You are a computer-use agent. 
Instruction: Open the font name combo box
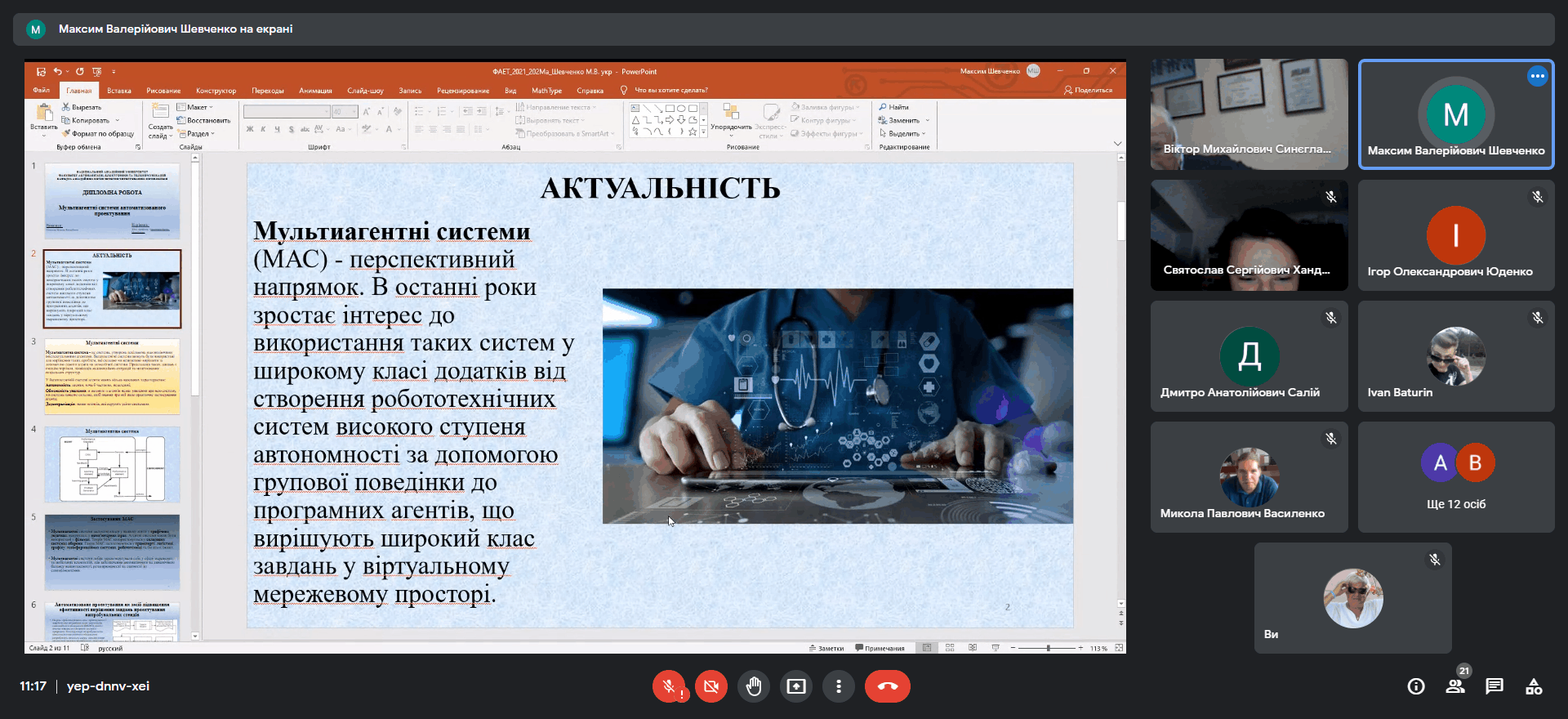(286, 112)
